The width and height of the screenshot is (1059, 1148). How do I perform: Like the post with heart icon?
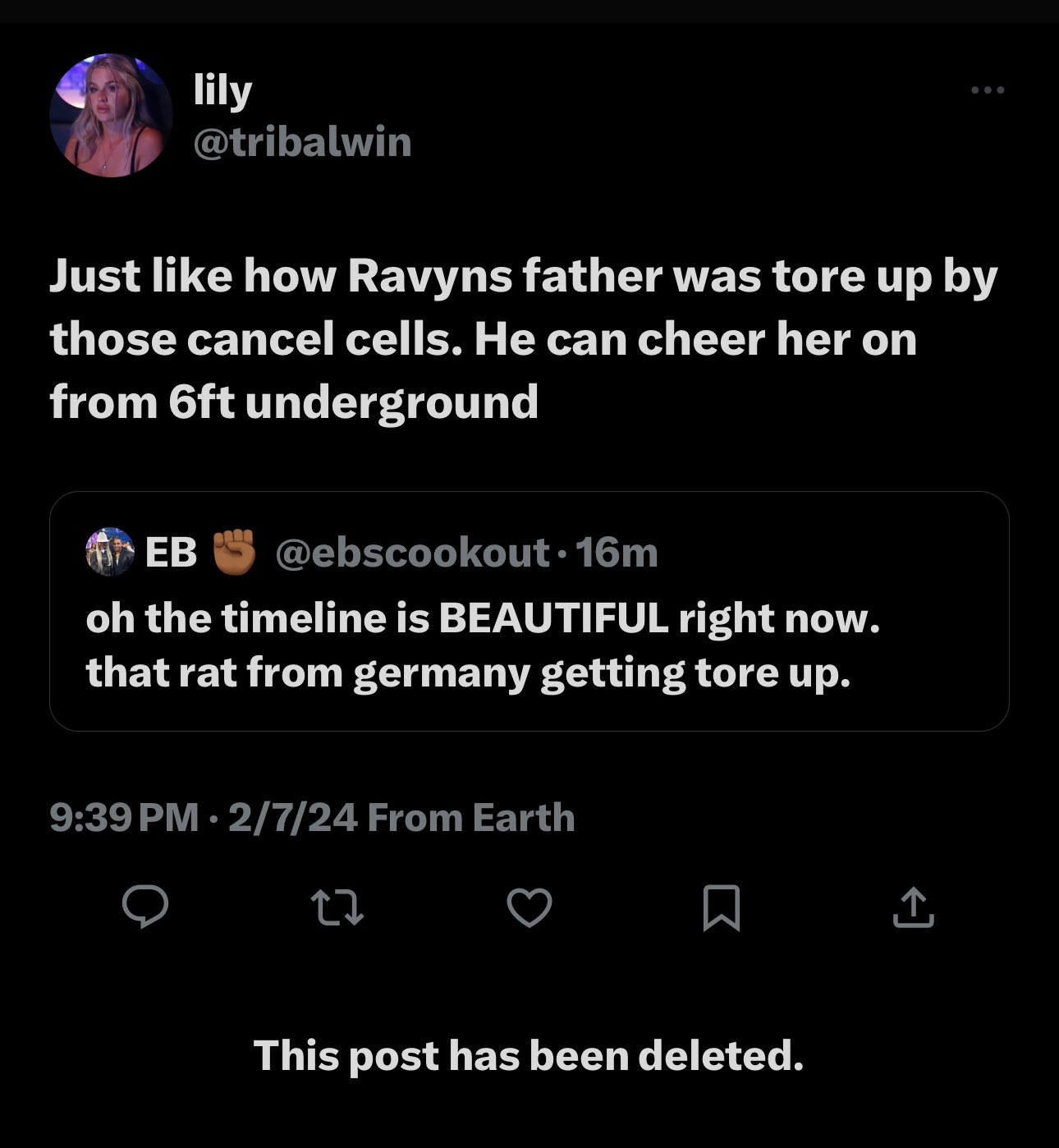point(529,907)
